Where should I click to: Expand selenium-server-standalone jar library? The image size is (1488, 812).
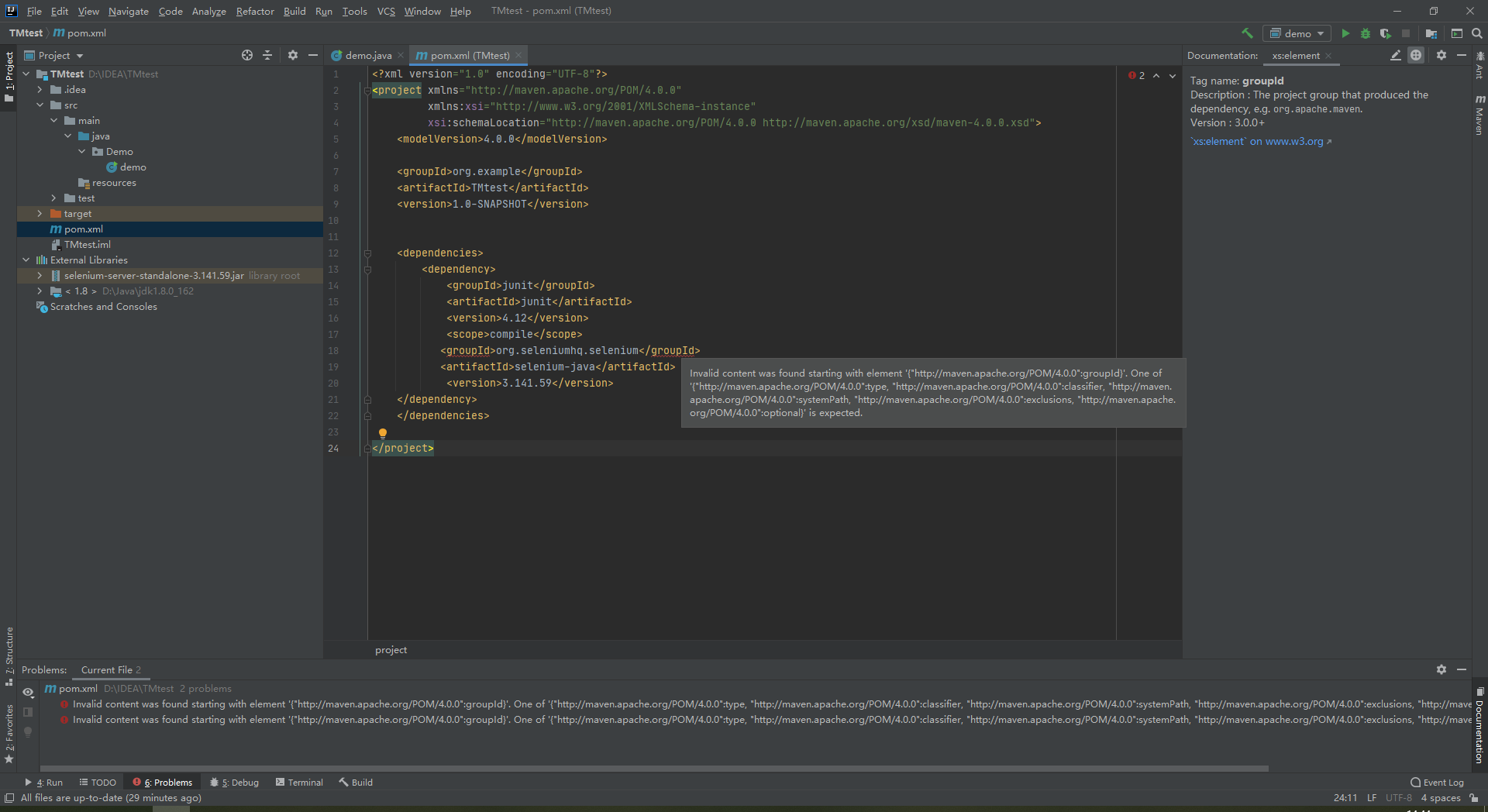click(40, 275)
